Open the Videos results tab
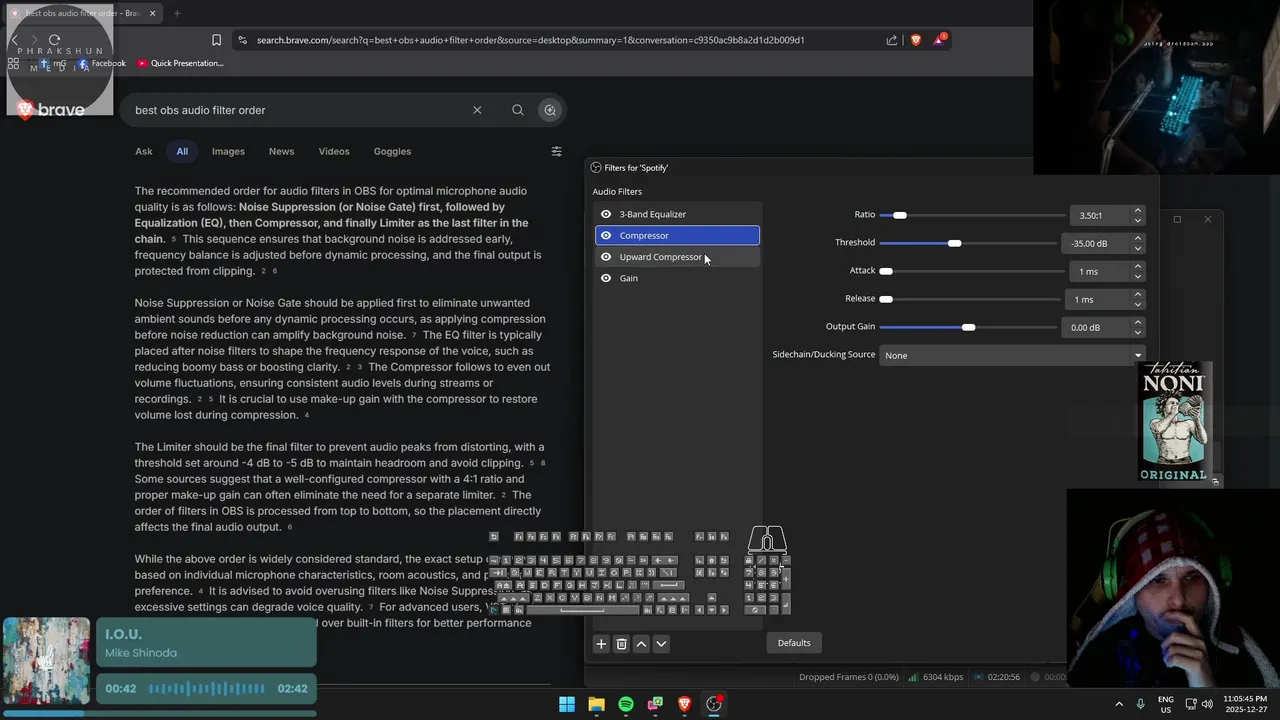The height and width of the screenshot is (720, 1280). pyautogui.click(x=334, y=152)
